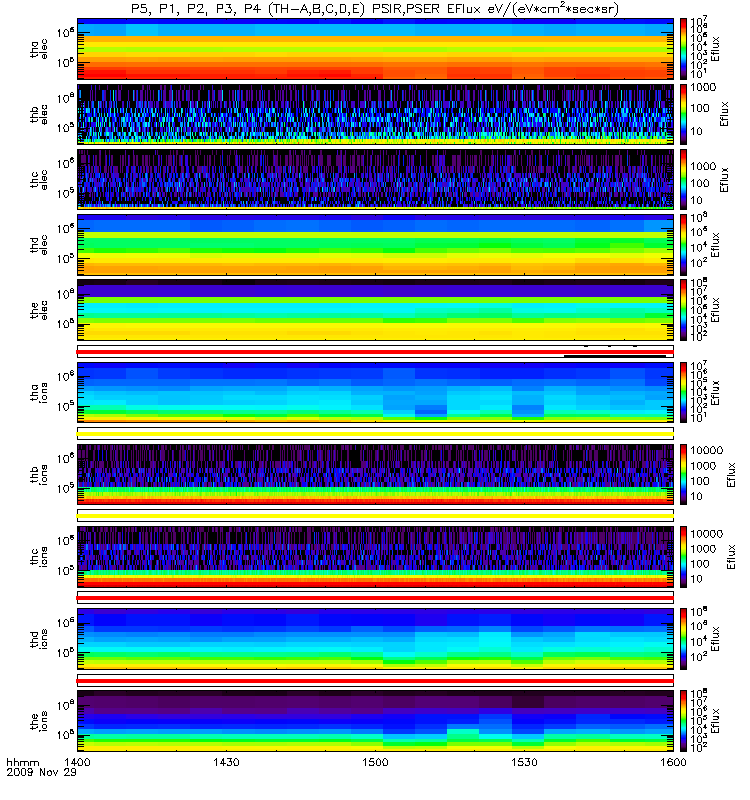Click the the ions color bar
Image resolution: width=750 pixels, height=800 pixels.
(684, 720)
